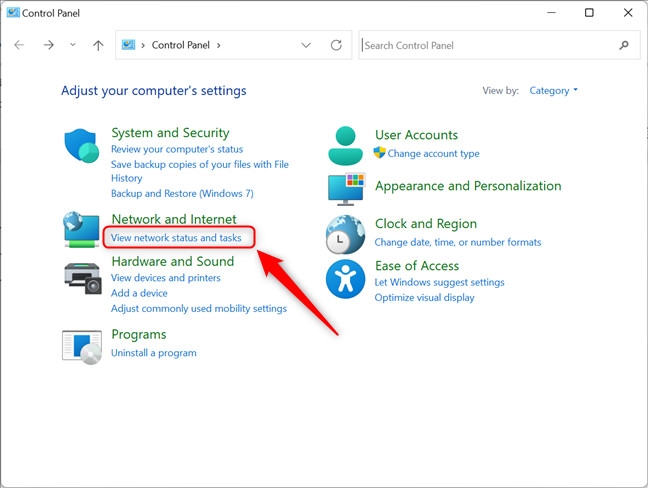Click Uninstall a program
This screenshot has height=488, width=648.
tap(154, 353)
